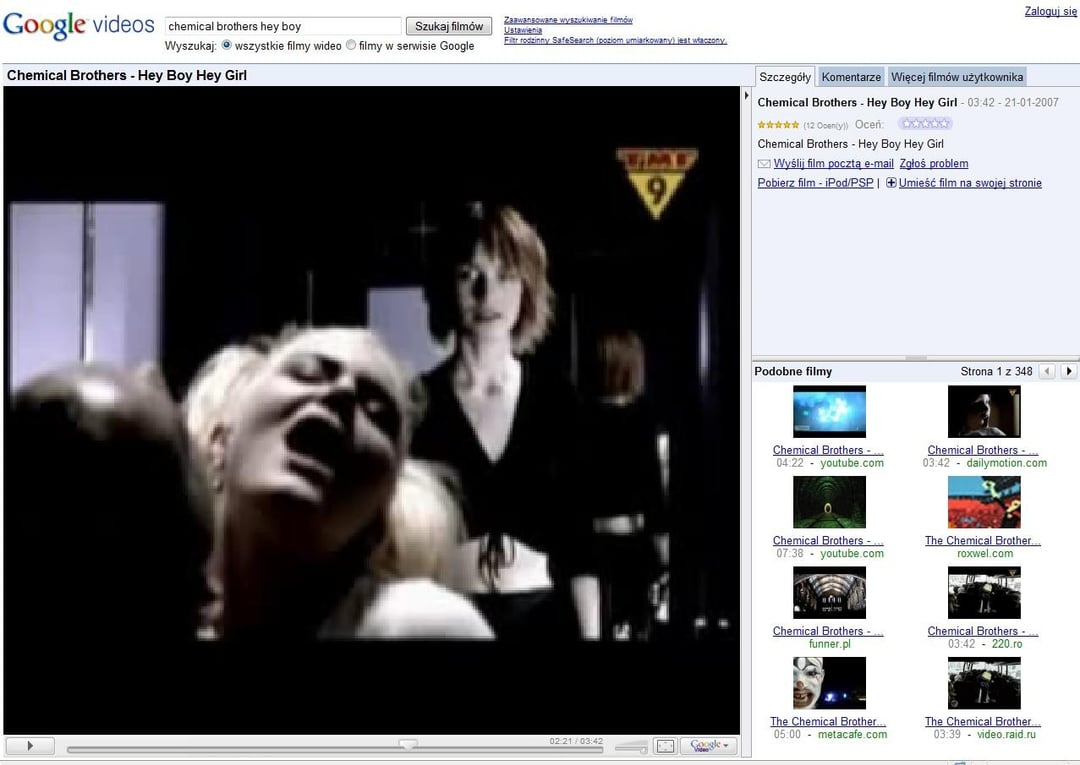Viewport: 1080px width, 765px height.
Task: Expand the plus icon to embed film
Action: point(891,183)
